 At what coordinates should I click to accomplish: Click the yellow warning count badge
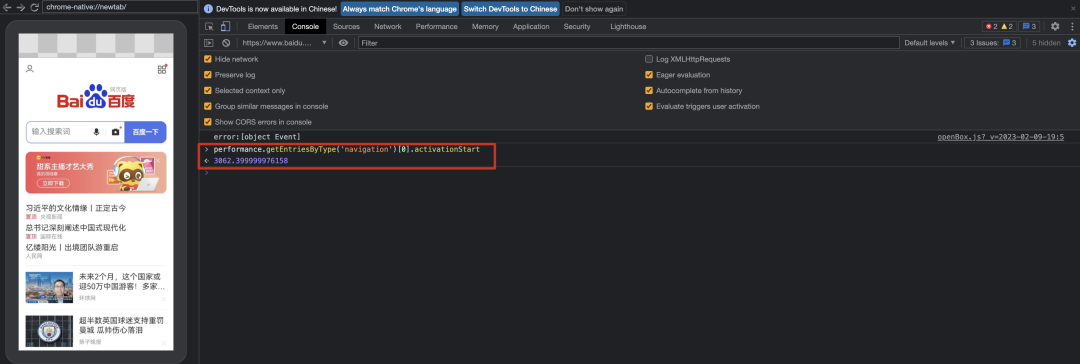tap(1007, 26)
